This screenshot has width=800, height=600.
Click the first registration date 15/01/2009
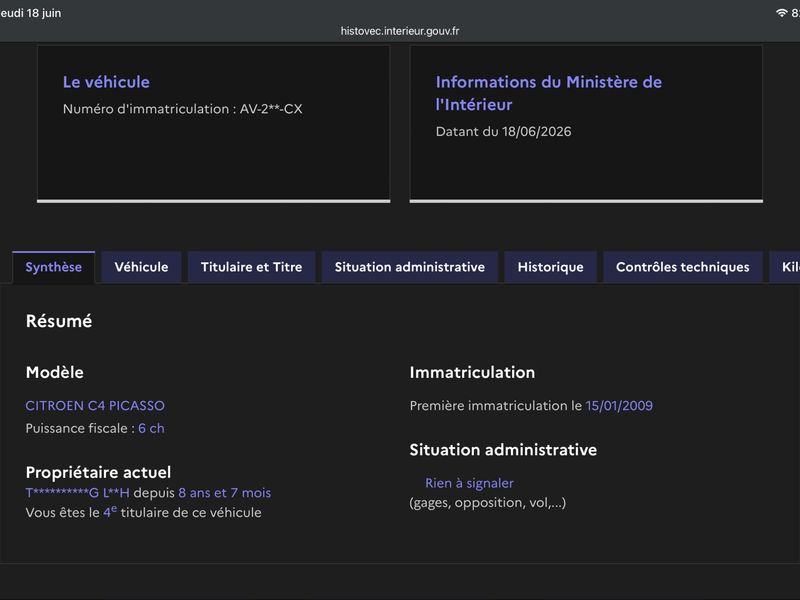(619, 406)
